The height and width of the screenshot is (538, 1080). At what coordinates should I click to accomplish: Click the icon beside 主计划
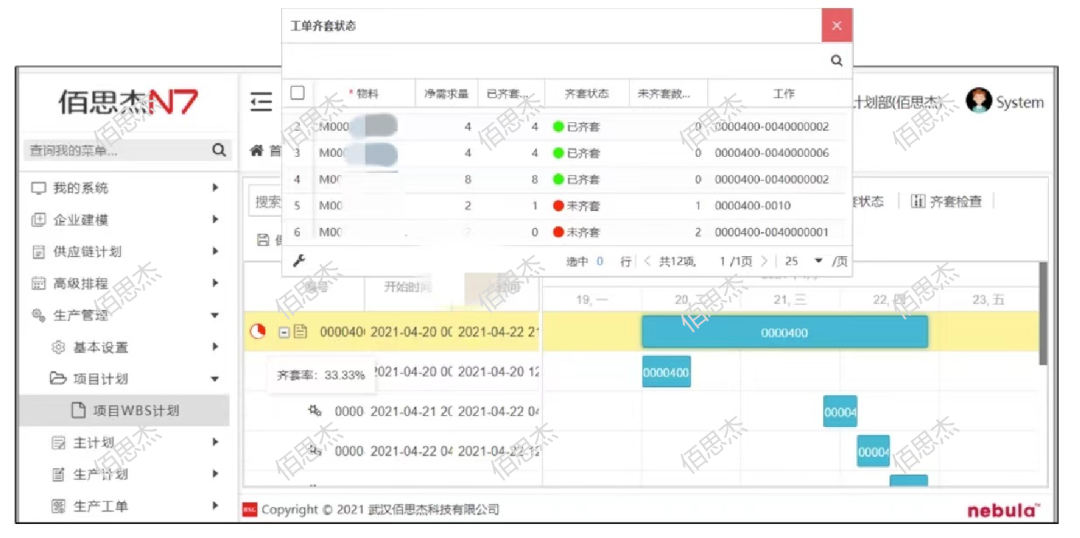pos(59,442)
